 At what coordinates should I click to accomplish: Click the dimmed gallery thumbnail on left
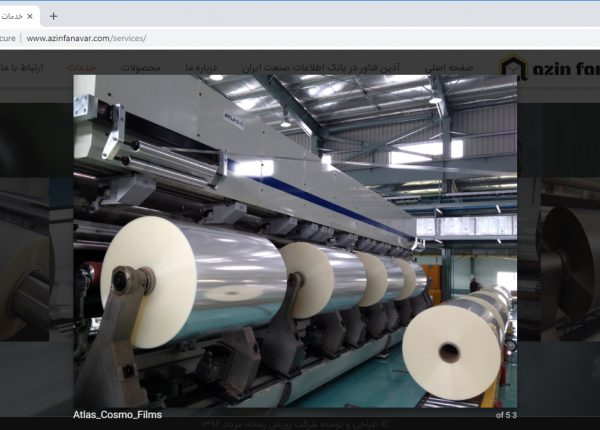pyautogui.click(x=35, y=260)
